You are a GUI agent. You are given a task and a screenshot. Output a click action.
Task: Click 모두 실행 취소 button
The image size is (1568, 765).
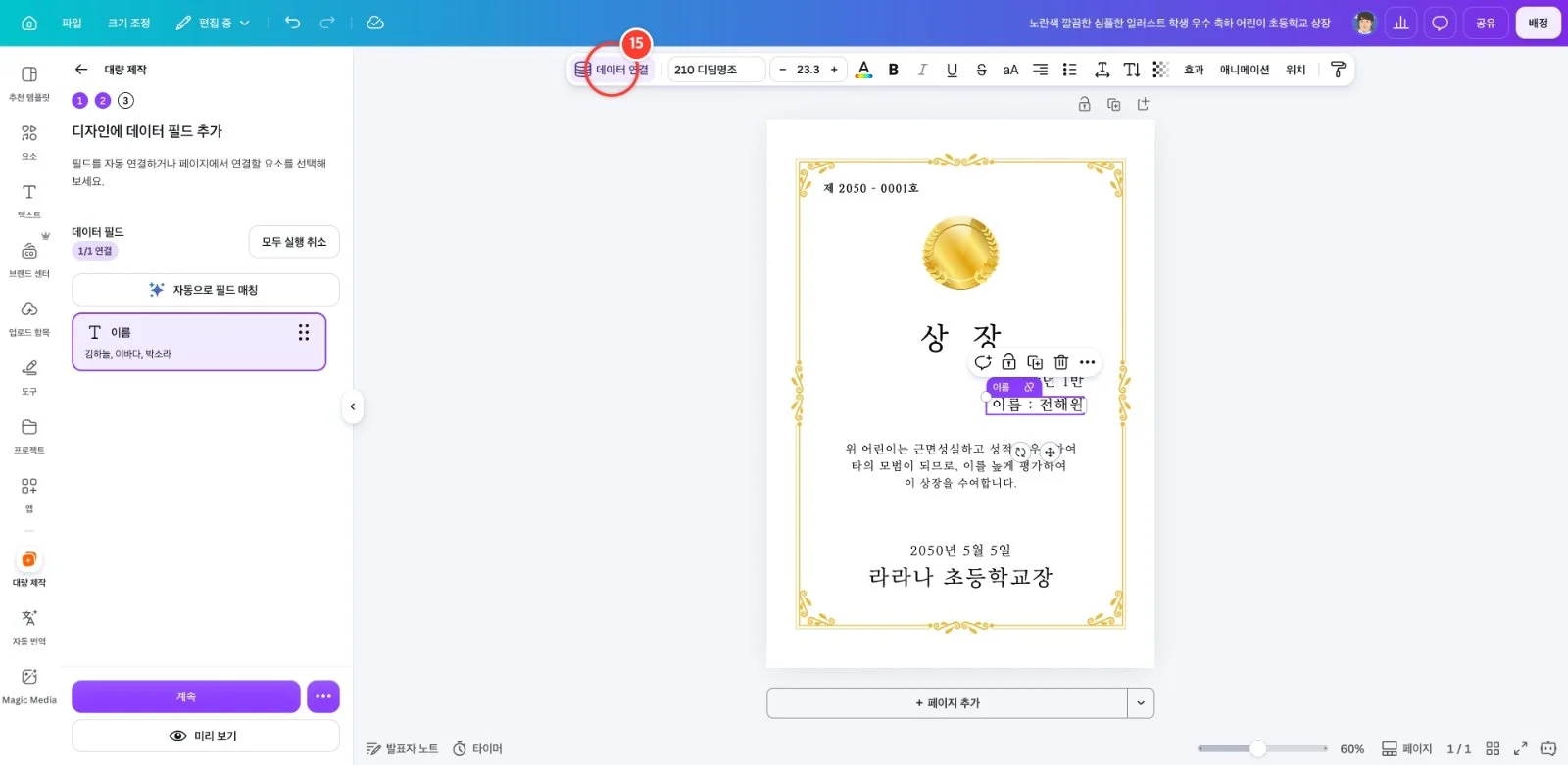coord(294,242)
